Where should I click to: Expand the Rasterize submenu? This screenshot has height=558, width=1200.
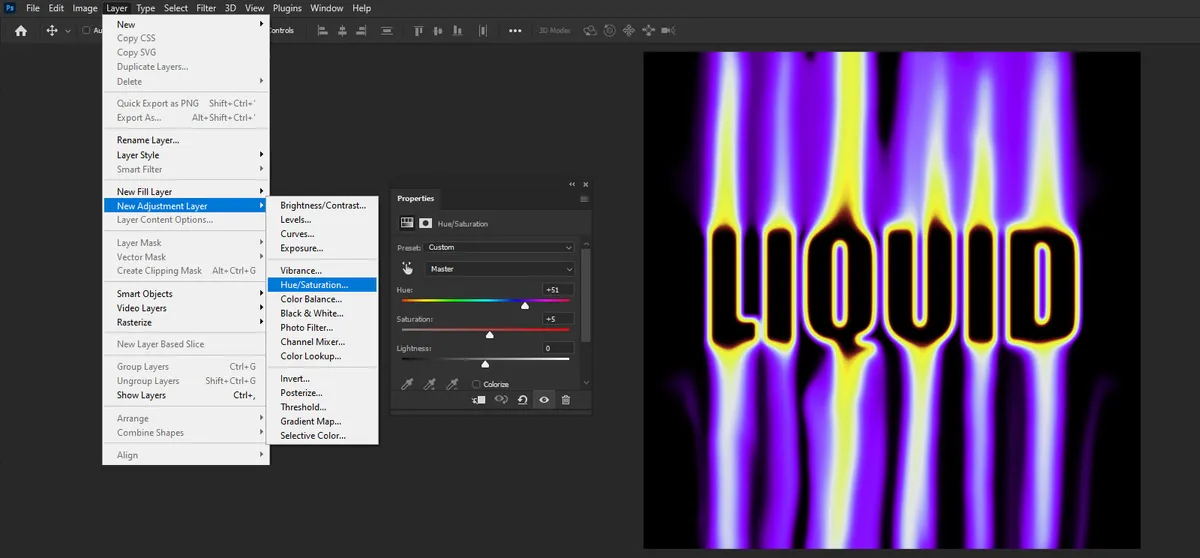click(186, 322)
